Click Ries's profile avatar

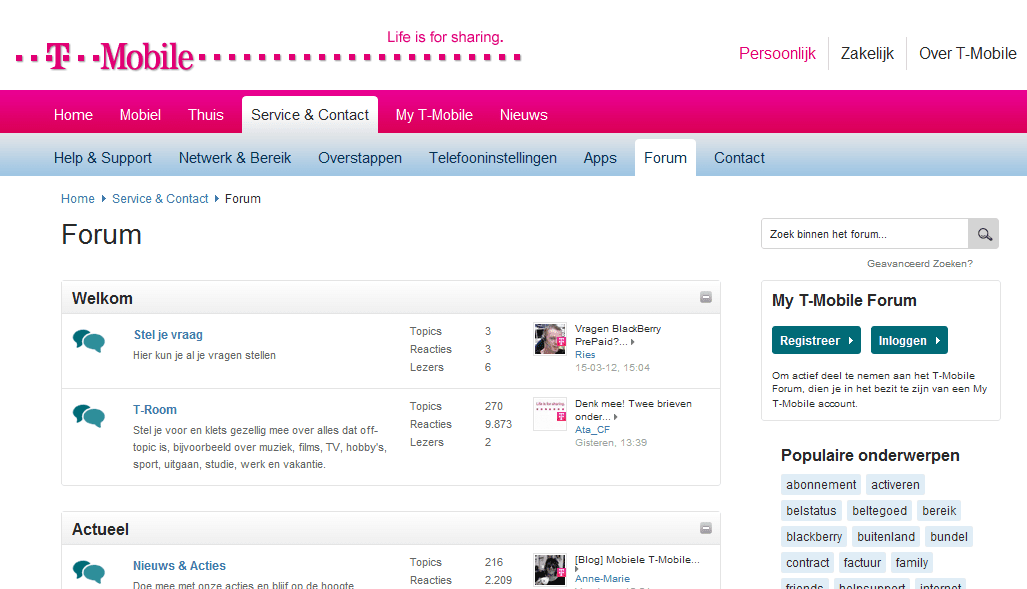coord(550,339)
